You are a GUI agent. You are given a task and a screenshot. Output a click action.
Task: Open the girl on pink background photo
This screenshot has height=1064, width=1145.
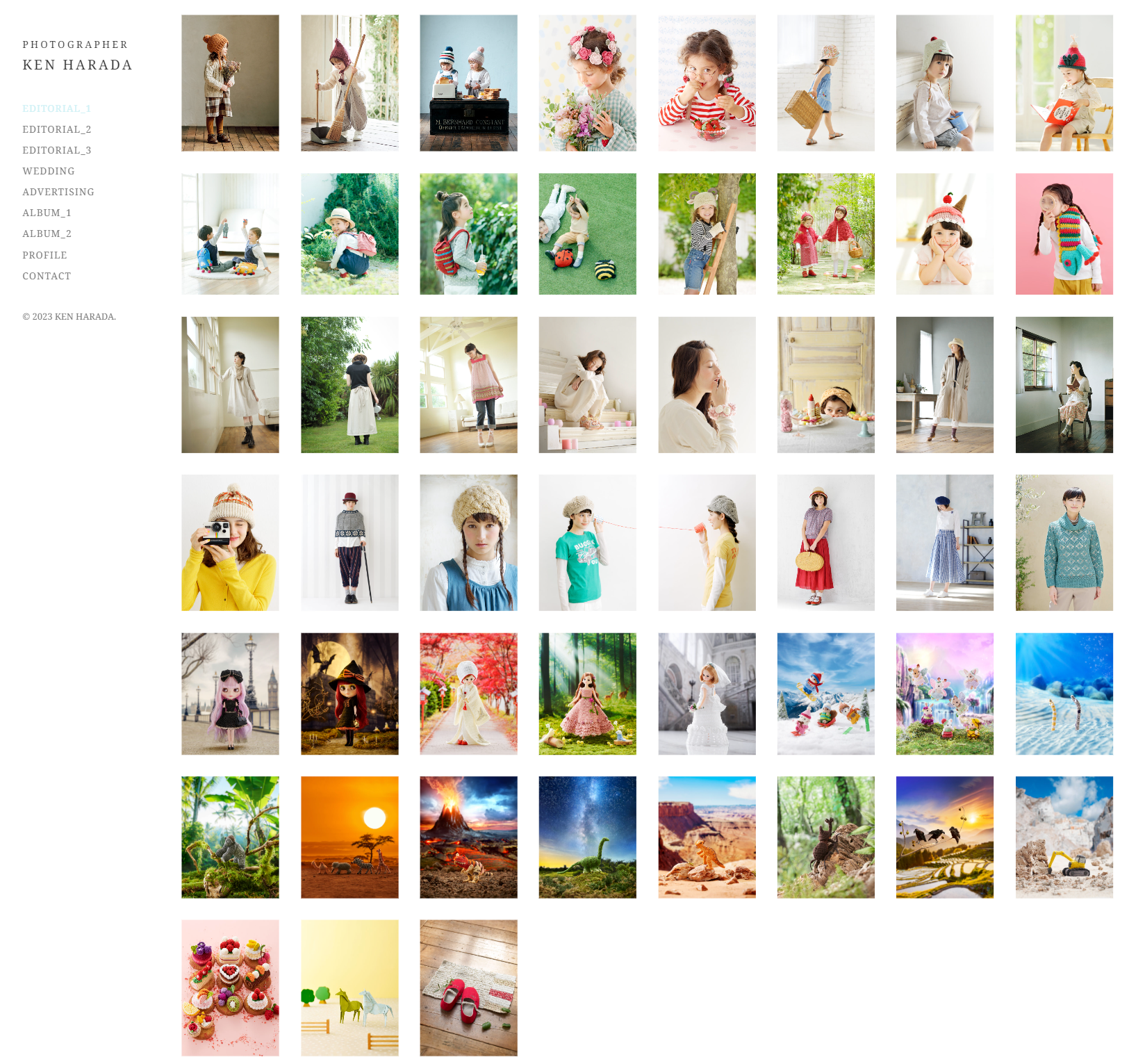tap(1064, 234)
